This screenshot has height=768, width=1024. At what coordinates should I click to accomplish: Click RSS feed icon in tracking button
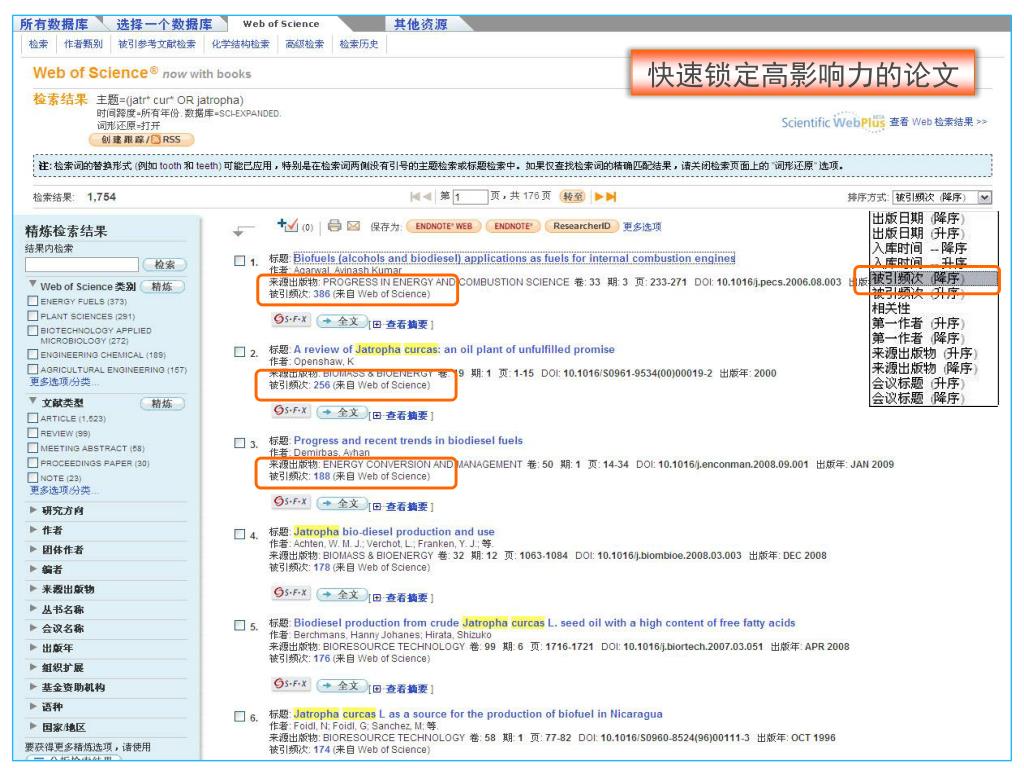point(157,140)
